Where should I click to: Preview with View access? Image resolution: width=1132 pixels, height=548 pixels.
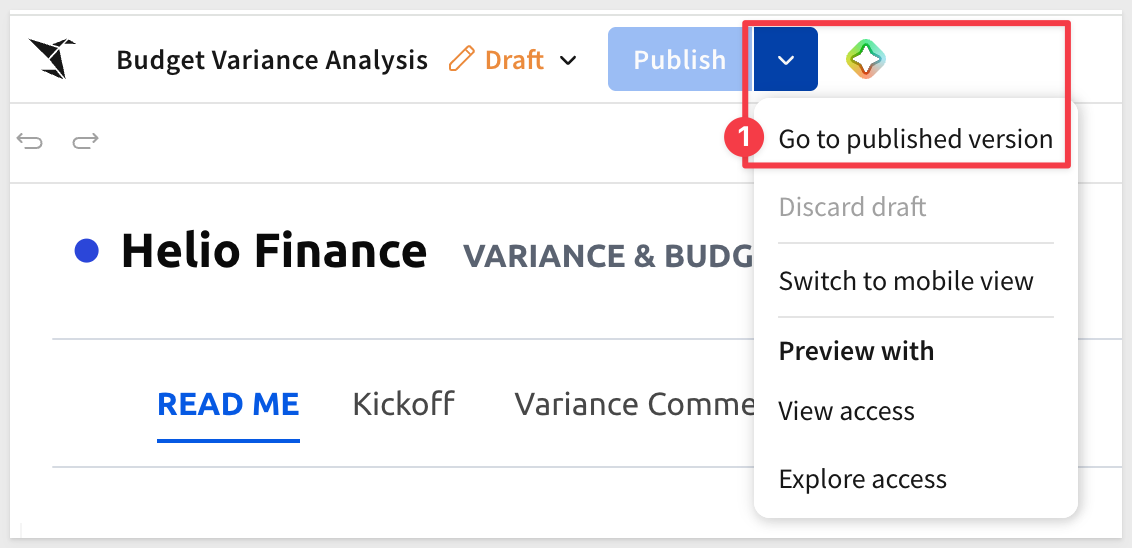(846, 411)
